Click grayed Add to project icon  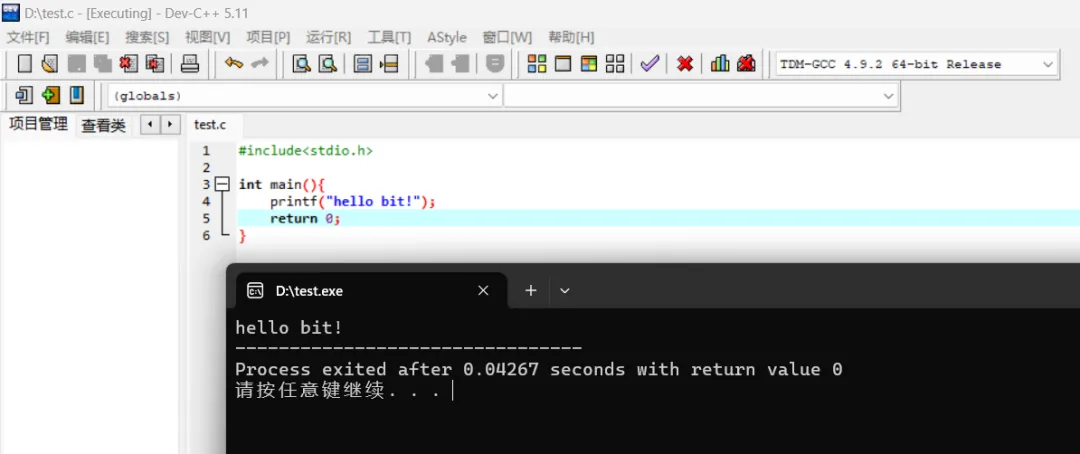click(434, 64)
